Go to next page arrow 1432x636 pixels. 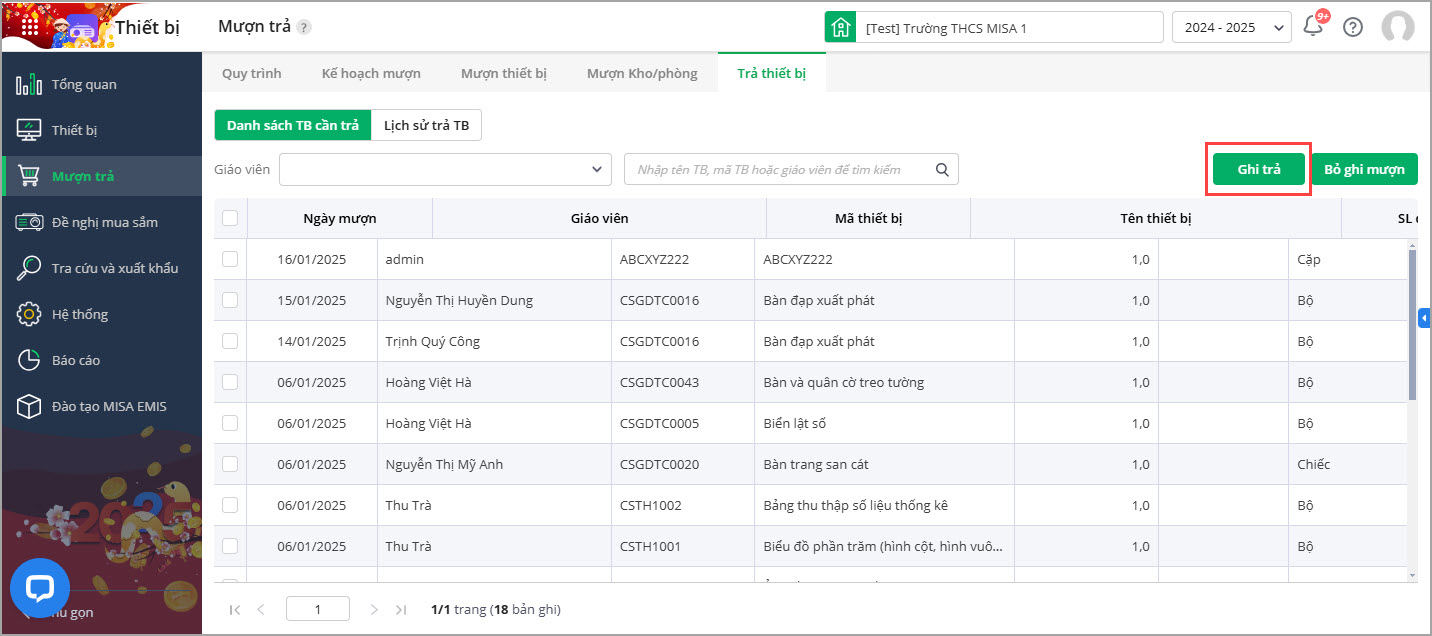(374, 609)
